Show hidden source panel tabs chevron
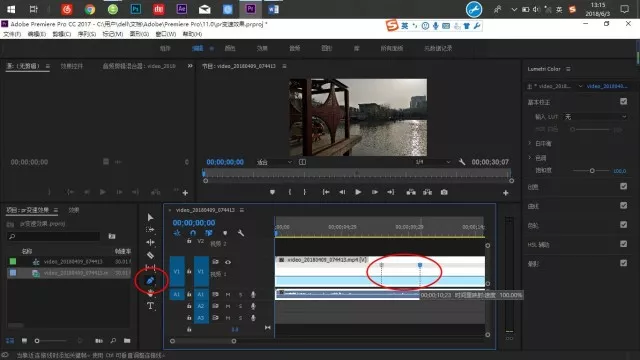Image resolution: width=640 pixels, height=360 pixels. click(x=190, y=66)
